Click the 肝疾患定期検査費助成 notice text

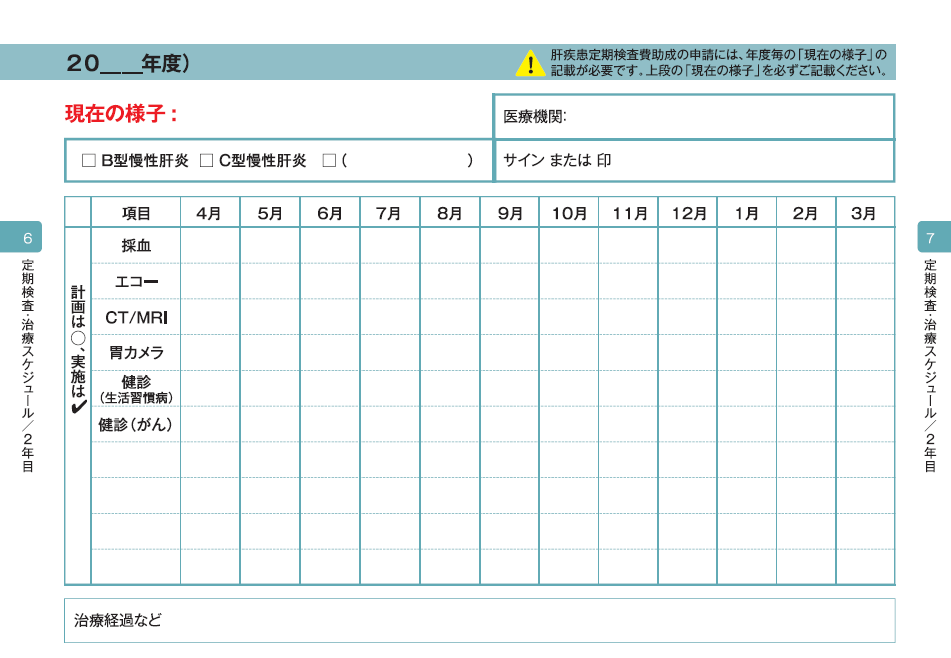pos(719,63)
